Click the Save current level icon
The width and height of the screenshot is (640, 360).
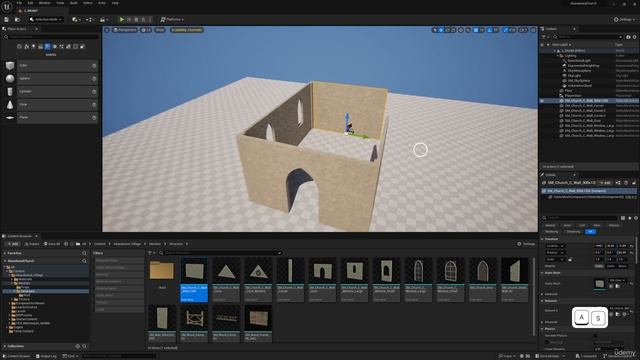pyautogui.click(x=7, y=19)
